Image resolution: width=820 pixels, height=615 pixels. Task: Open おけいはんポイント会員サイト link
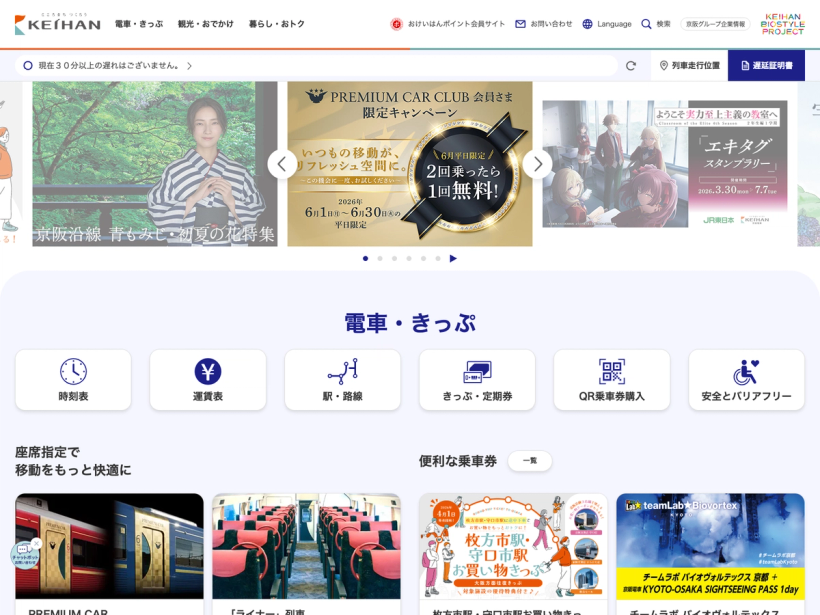coord(456,24)
